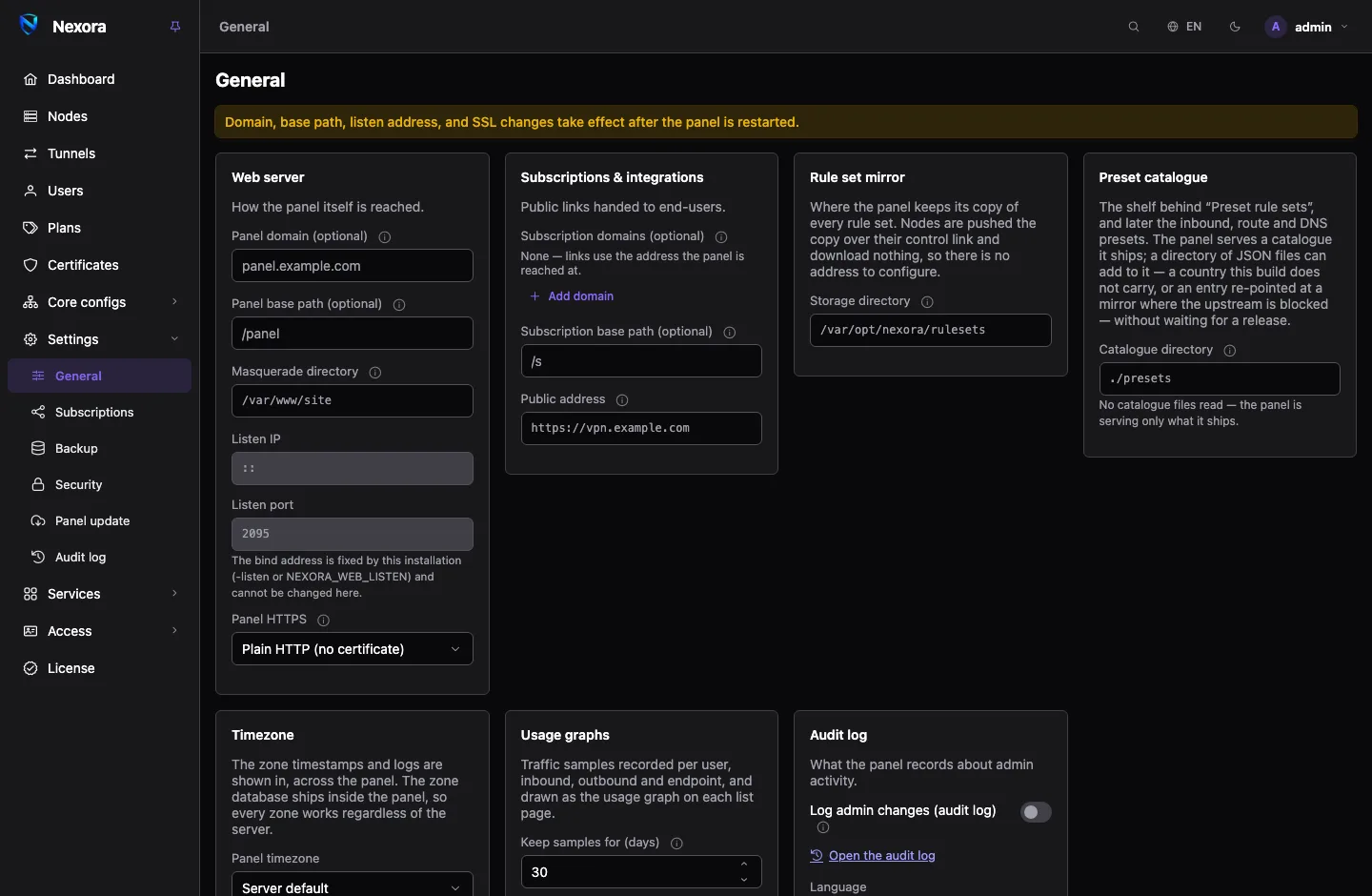Click the Public address input field

click(x=641, y=429)
